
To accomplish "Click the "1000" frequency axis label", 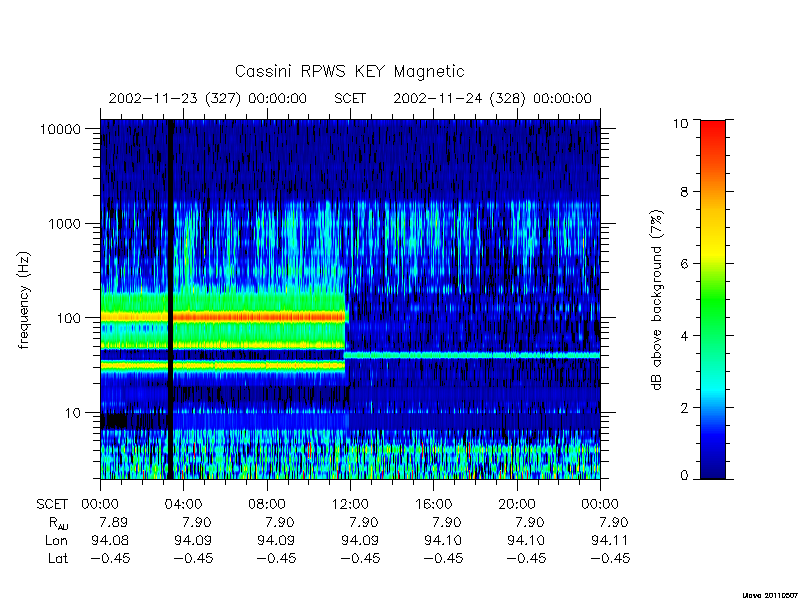I will [64, 223].
